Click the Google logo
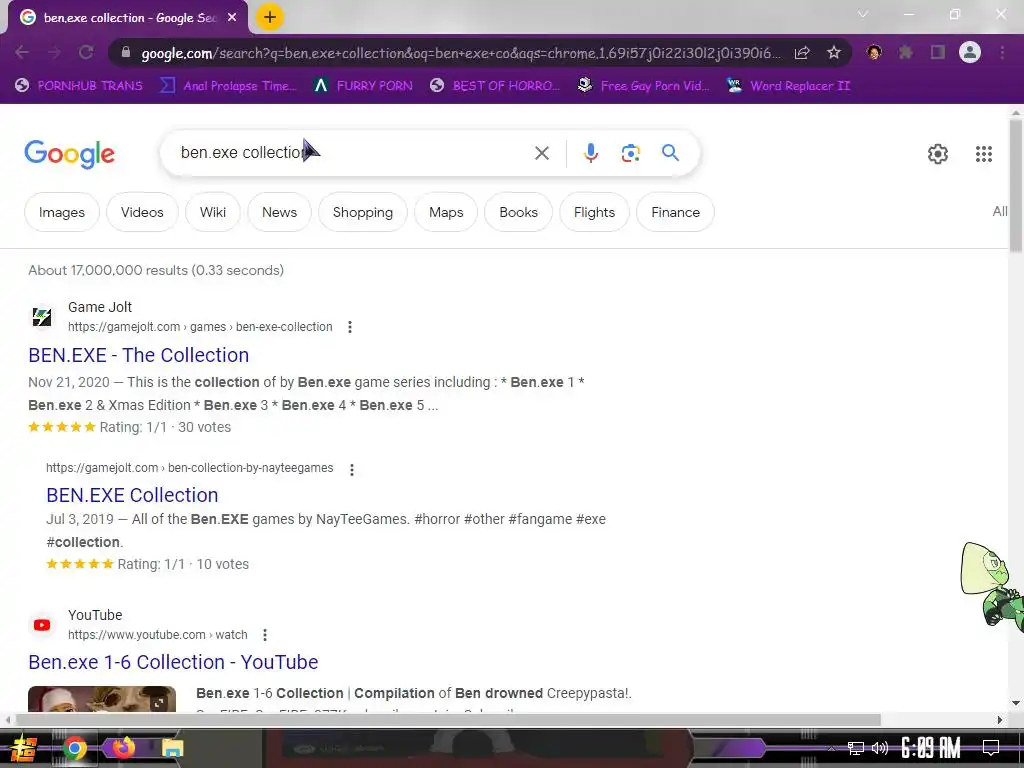 pyautogui.click(x=70, y=154)
